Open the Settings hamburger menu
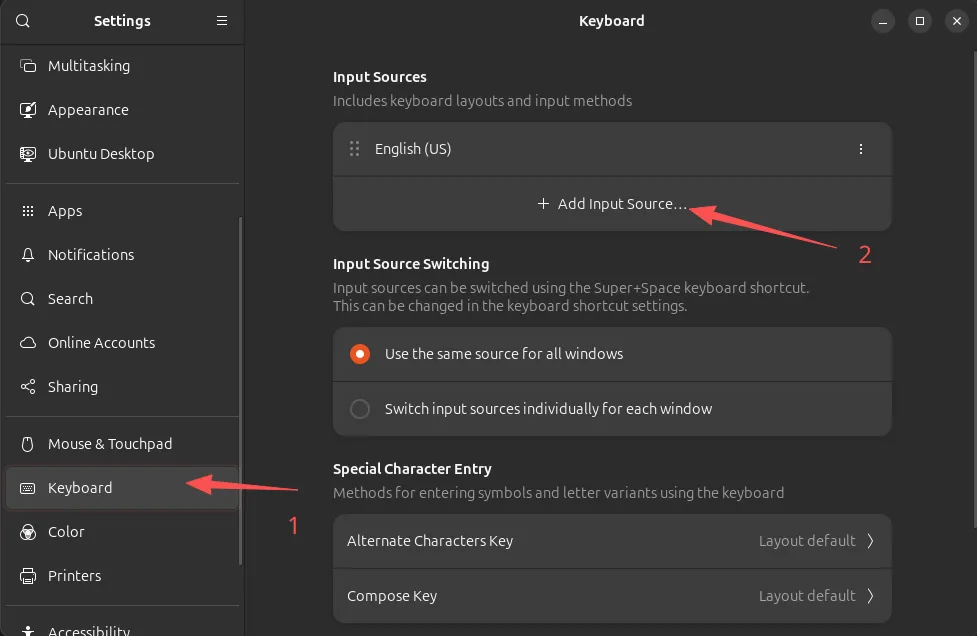 coord(222,21)
